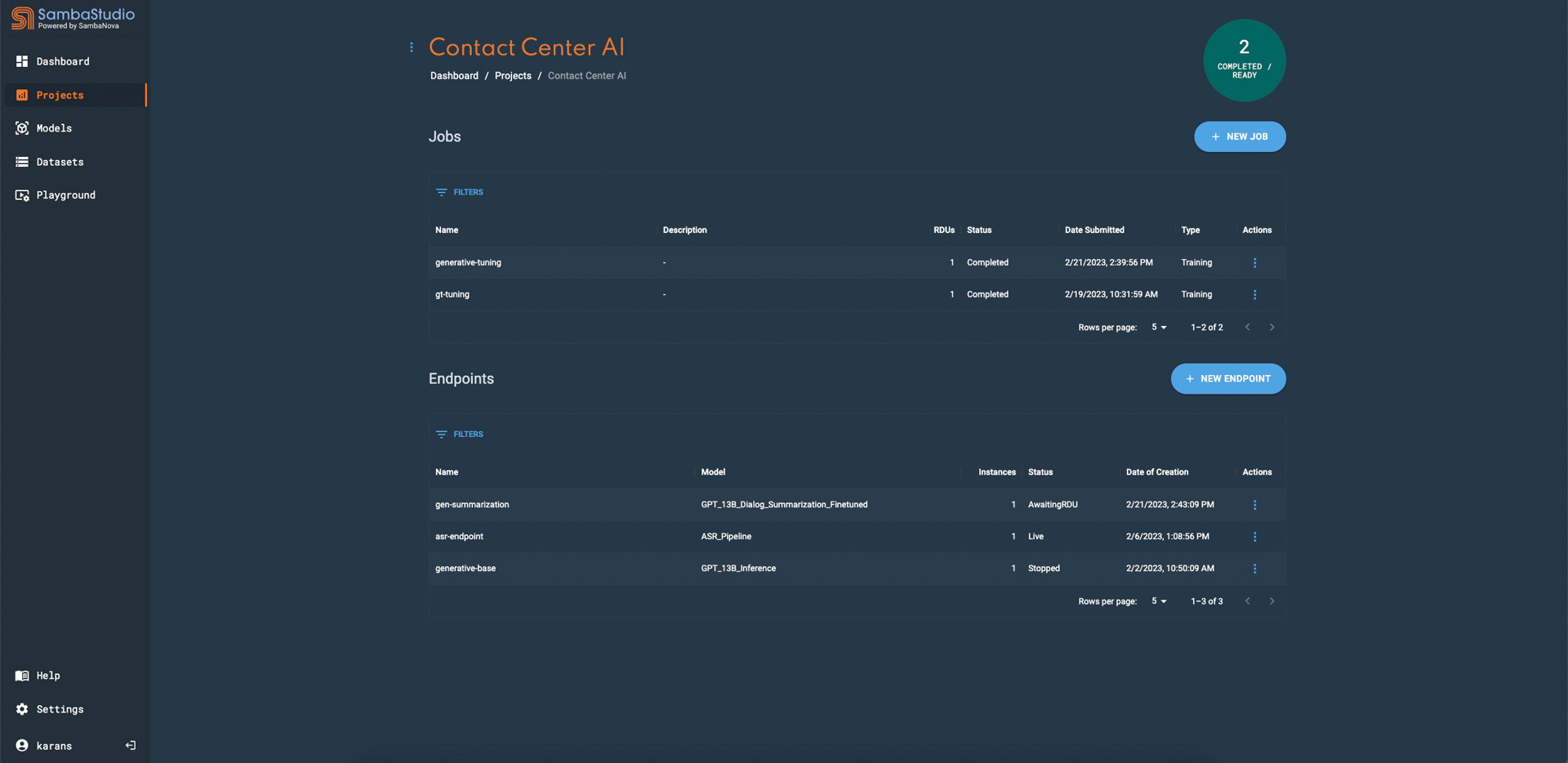
Task: Open actions menu for gen-summarization endpoint
Action: (1254, 505)
